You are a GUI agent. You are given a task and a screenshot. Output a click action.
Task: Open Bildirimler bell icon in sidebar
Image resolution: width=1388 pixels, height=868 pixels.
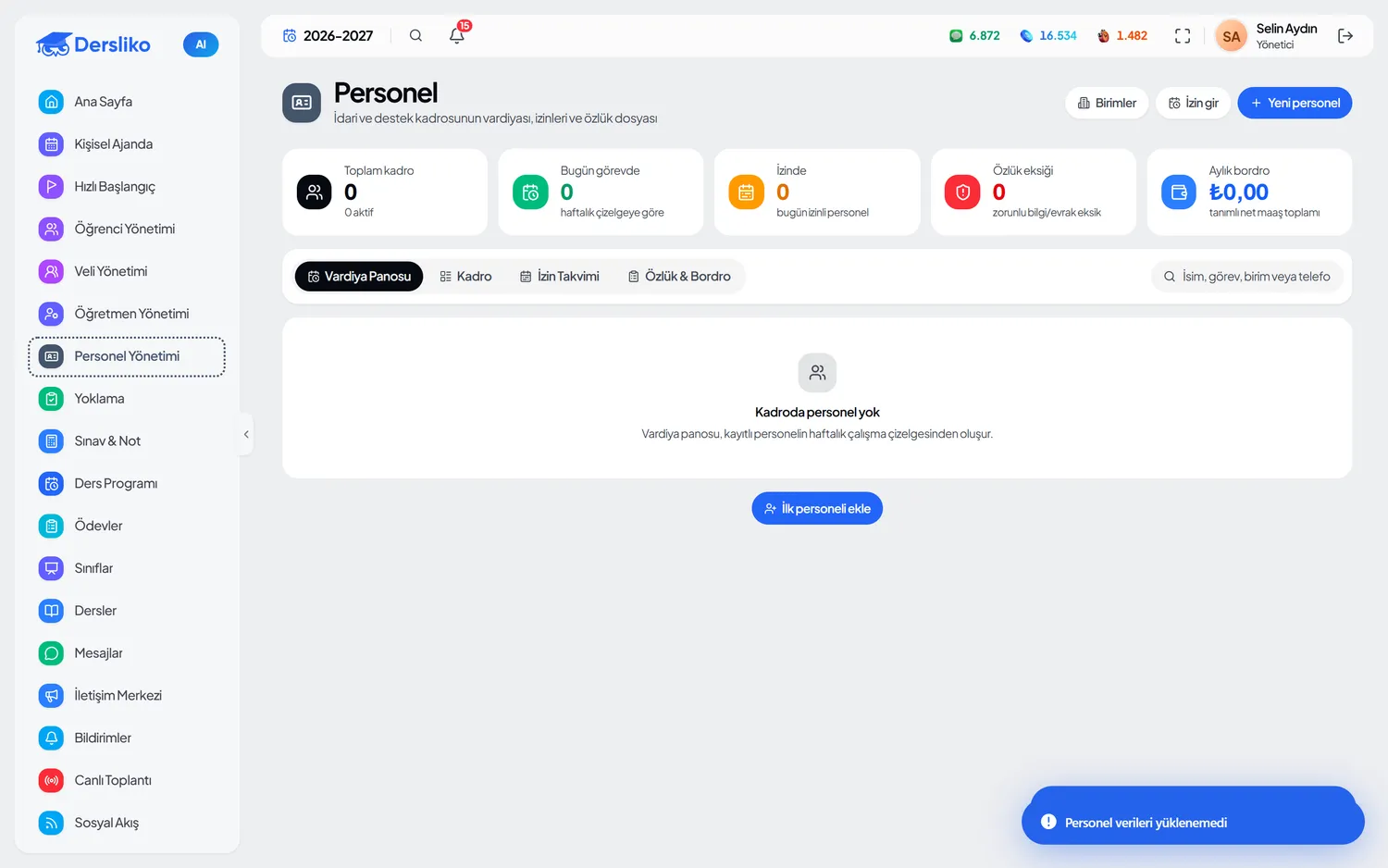point(52,738)
